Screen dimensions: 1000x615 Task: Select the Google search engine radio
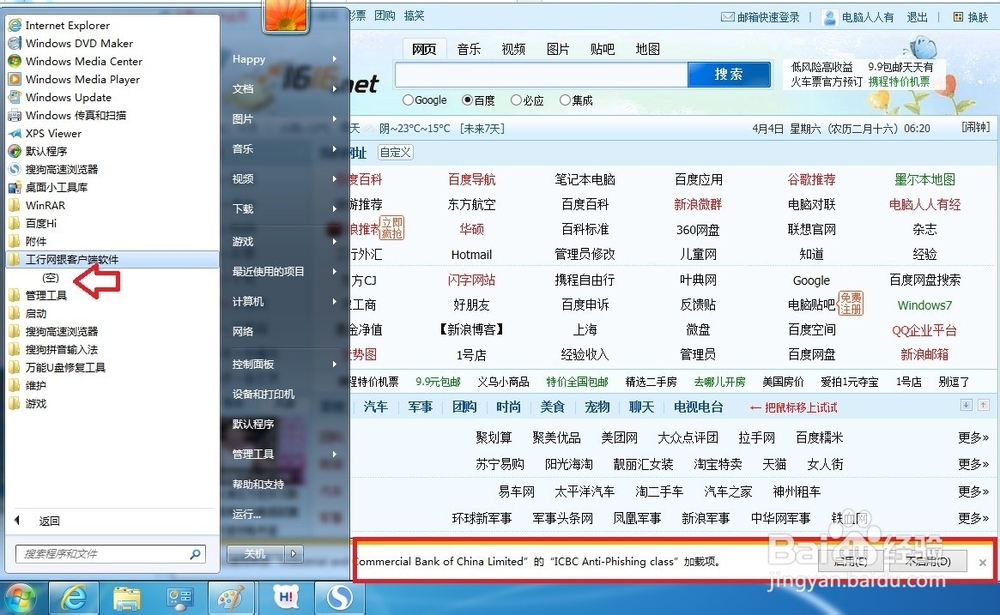click(x=408, y=100)
